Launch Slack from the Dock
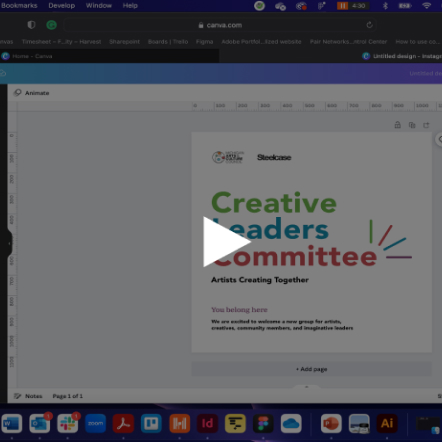Viewport: 442px width, 442px height. pyautogui.click(x=68, y=424)
